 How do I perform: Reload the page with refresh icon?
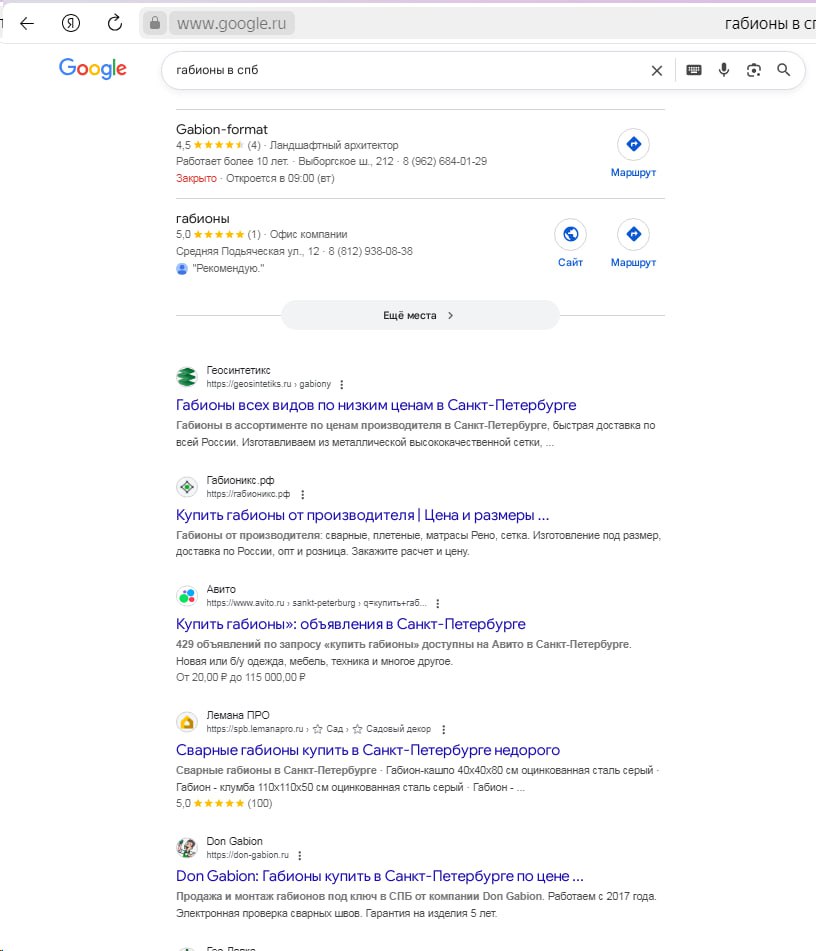tap(115, 23)
